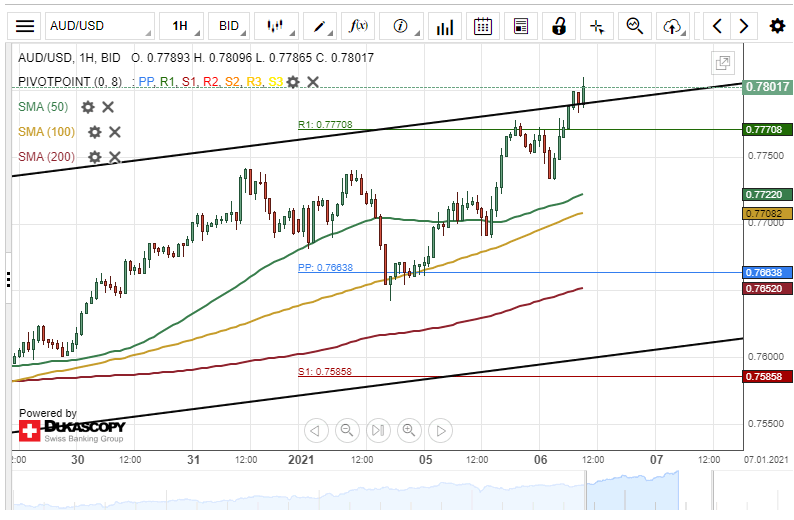Click the SMA (200) indicator label
The height and width of the screenshot is (520, 794).
47,156
